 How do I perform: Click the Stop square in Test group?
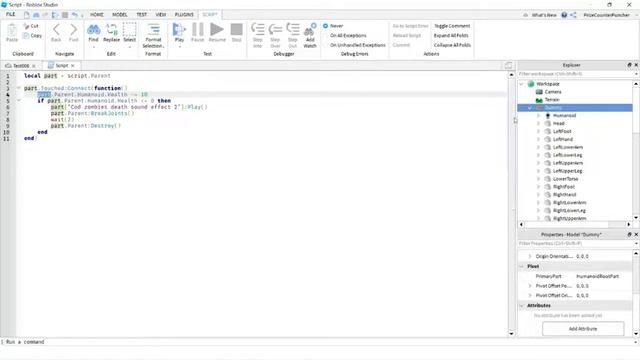236,29
